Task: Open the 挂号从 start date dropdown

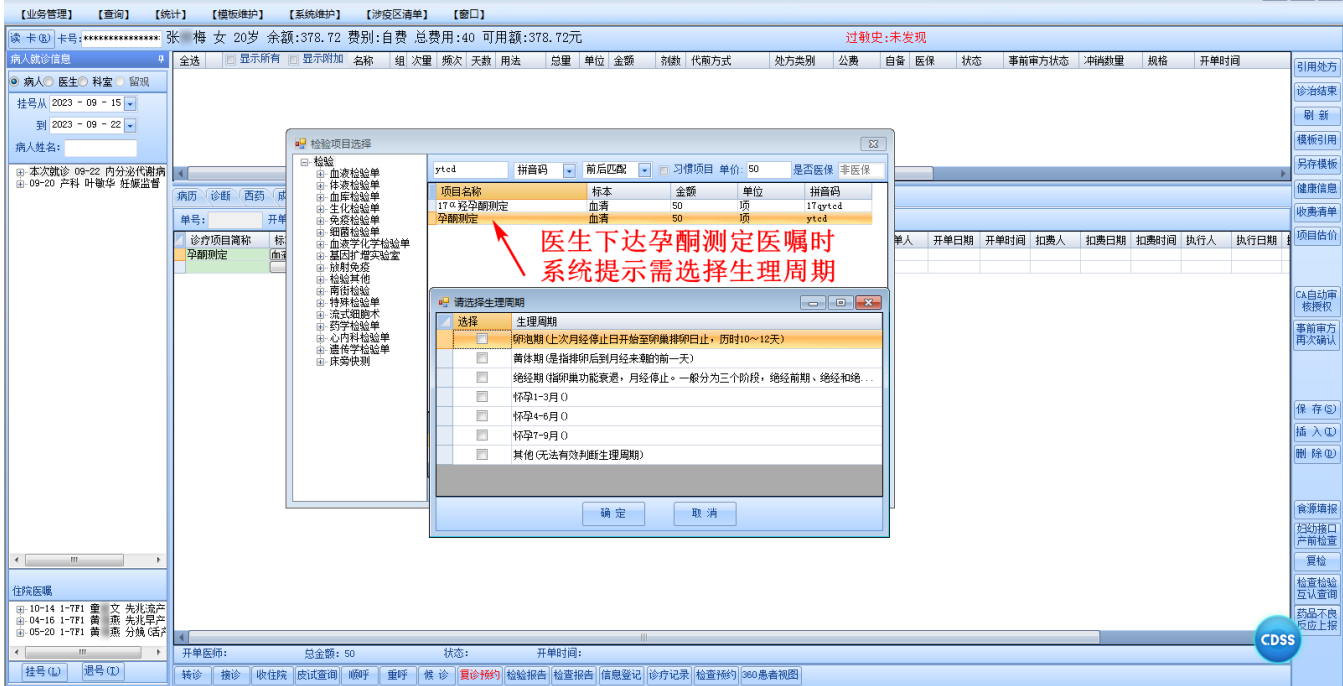Action: pyautogui.click(x=130, y=103)
